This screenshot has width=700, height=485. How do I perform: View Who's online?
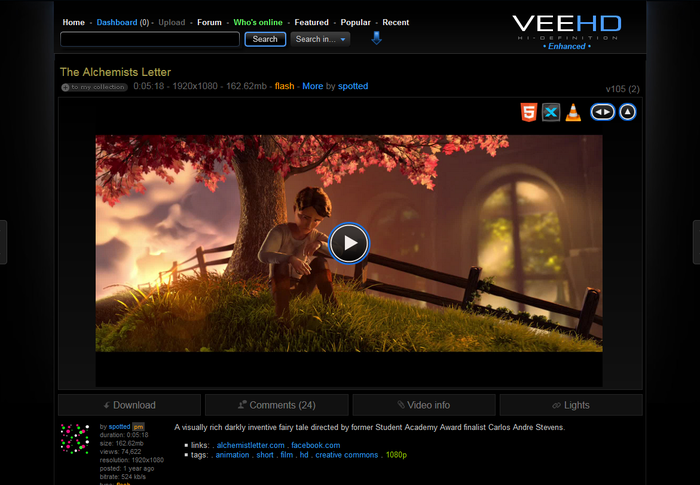click(x=258, y=22)
